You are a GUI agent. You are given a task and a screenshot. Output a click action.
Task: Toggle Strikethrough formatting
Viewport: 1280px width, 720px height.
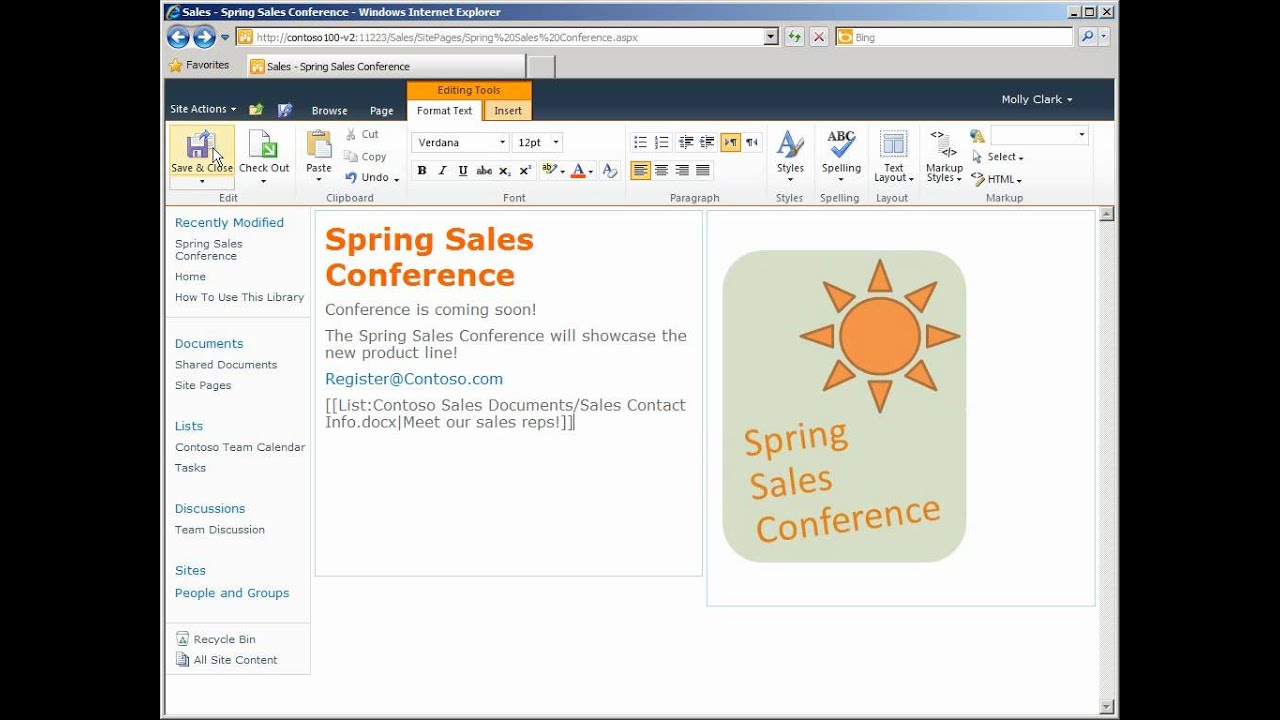click(x=484, y=171)
